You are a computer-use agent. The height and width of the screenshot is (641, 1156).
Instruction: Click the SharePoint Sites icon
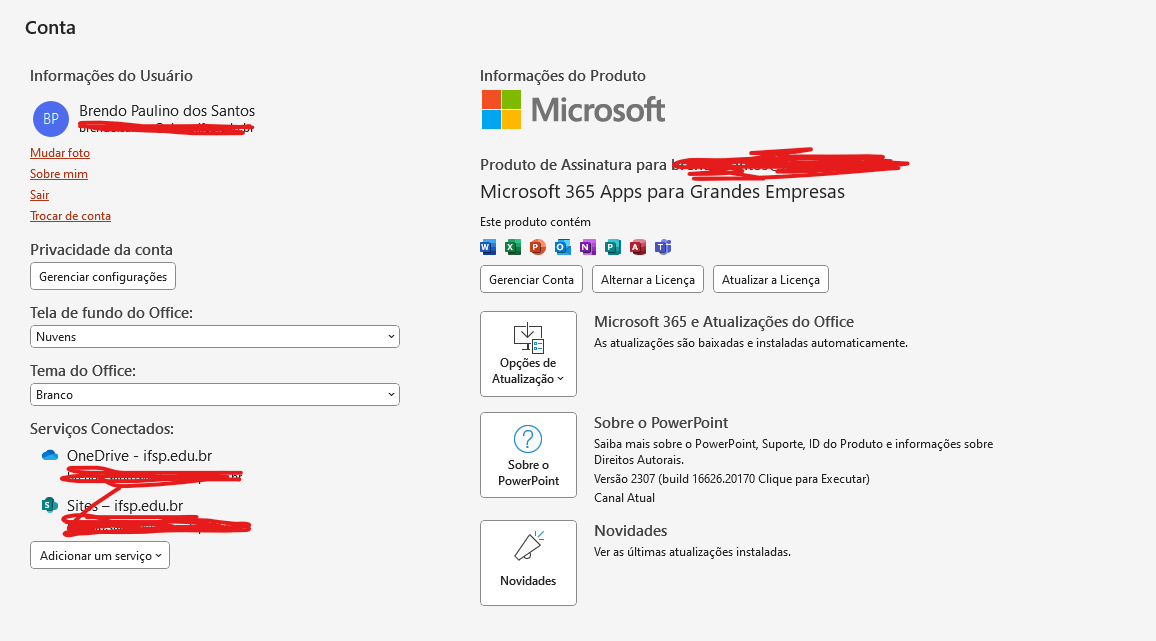tap(49, 505)
